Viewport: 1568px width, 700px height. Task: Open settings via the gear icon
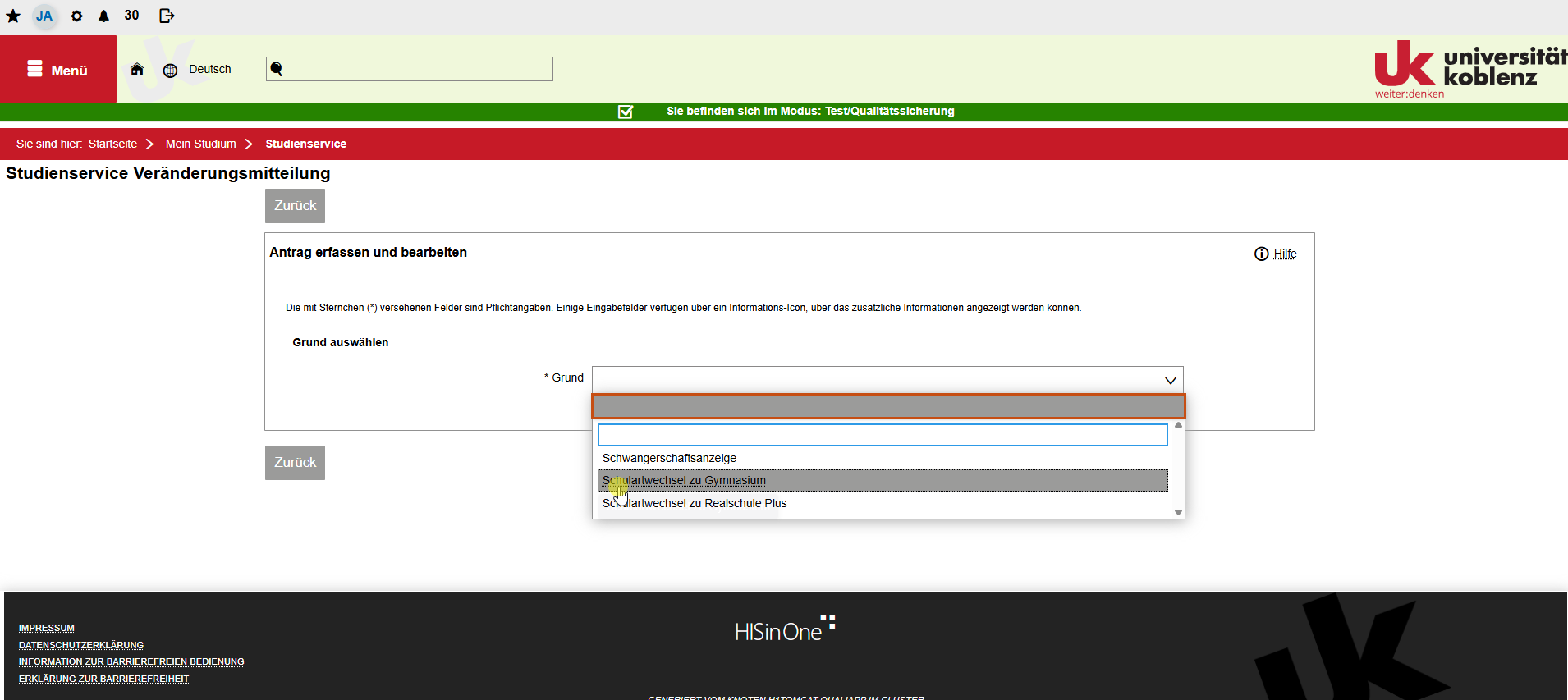76,16
